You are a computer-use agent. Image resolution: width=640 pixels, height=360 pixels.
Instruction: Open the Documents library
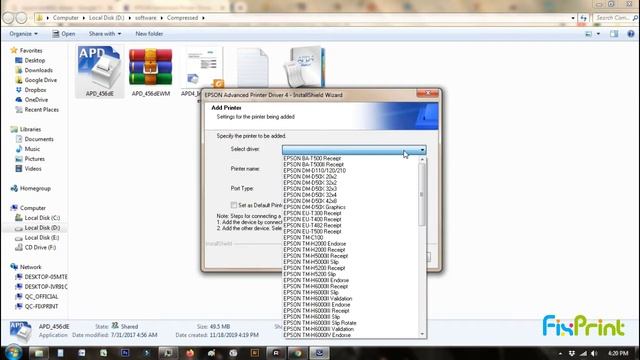pyautogui.click(x=39, y=139)
